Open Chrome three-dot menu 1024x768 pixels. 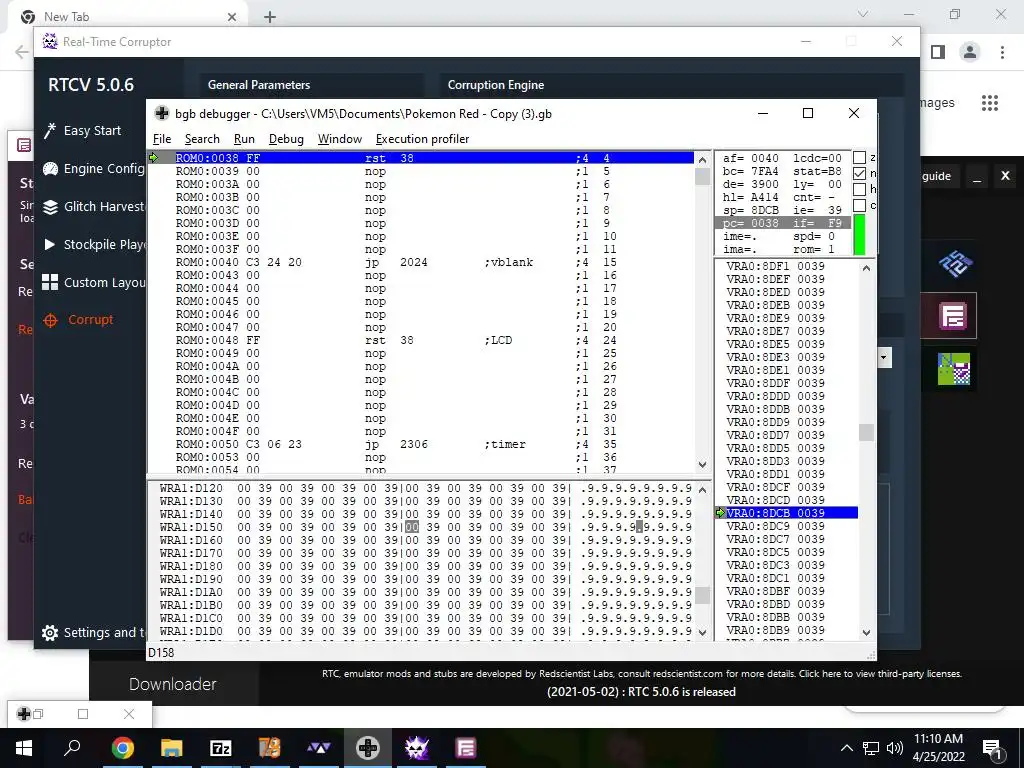(1002, 52)
